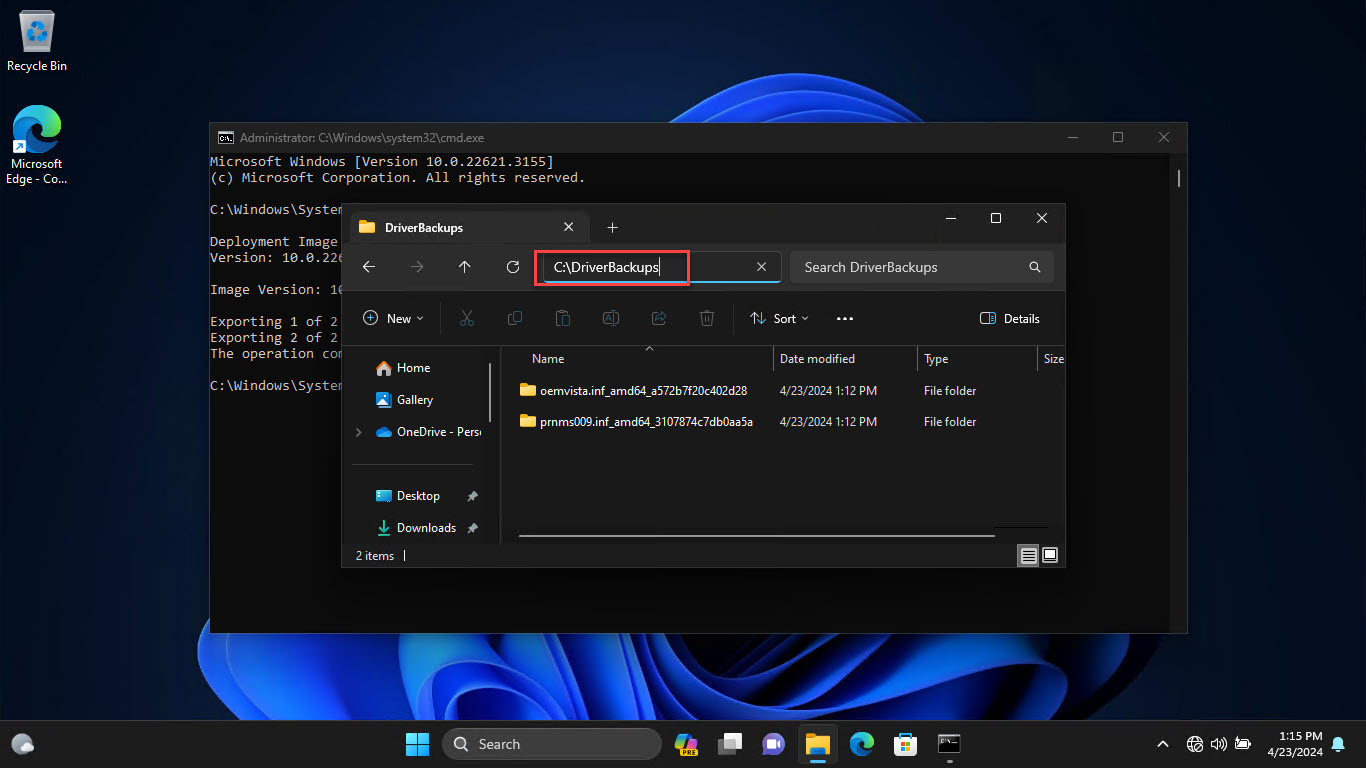1366x768 pixels.
Task: Open the New dropdown menu
Action: coord(393,318)
